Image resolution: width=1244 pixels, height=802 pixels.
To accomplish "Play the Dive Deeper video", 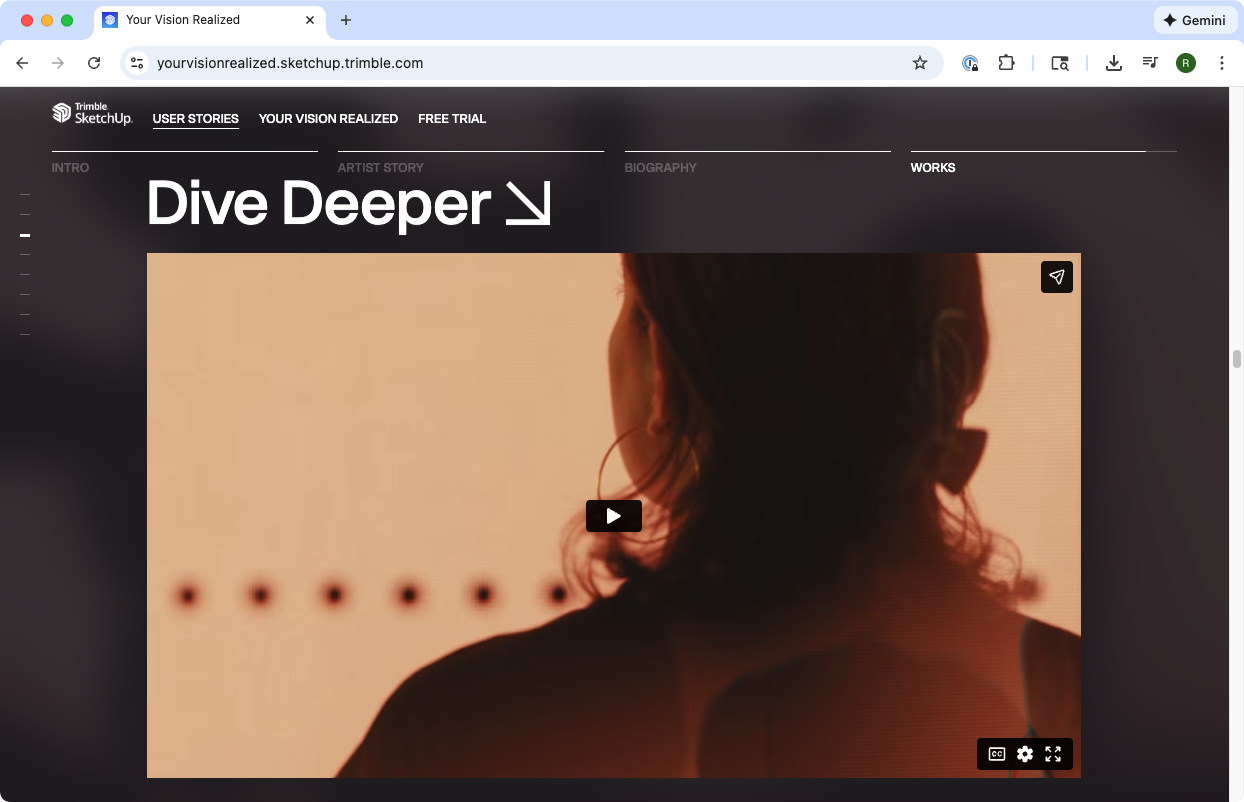I will click(613, 516).
